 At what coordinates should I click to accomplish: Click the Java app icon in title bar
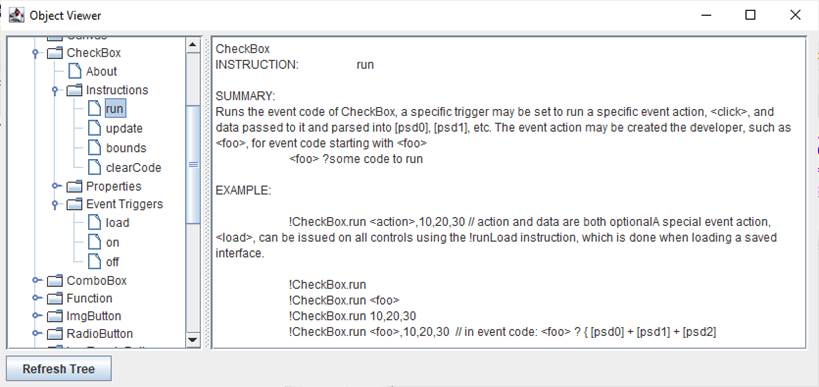[17, 15]
